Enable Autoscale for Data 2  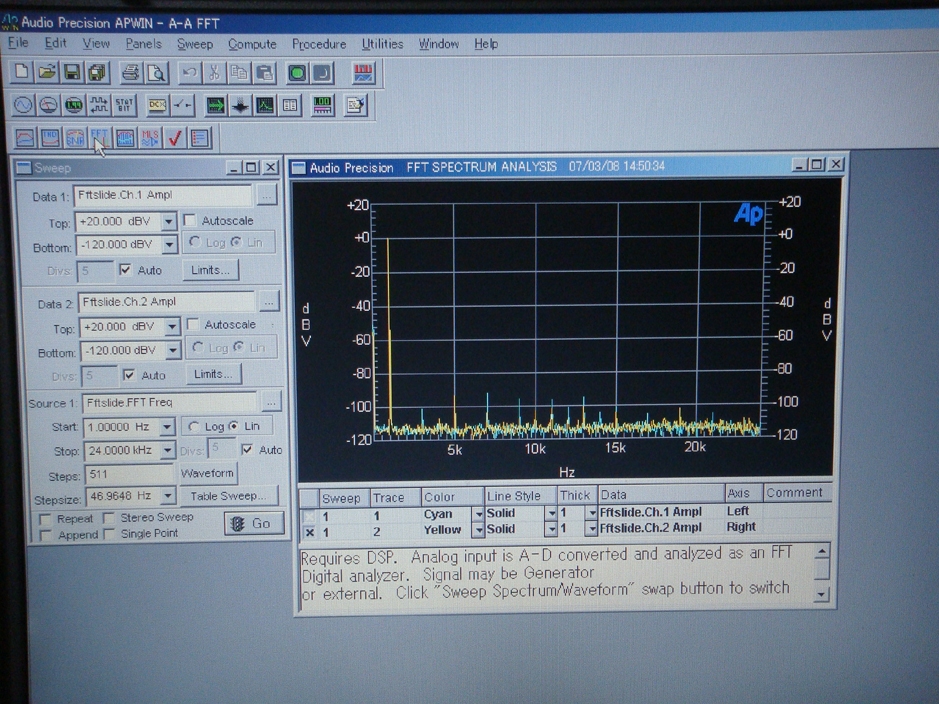point(193,324)
